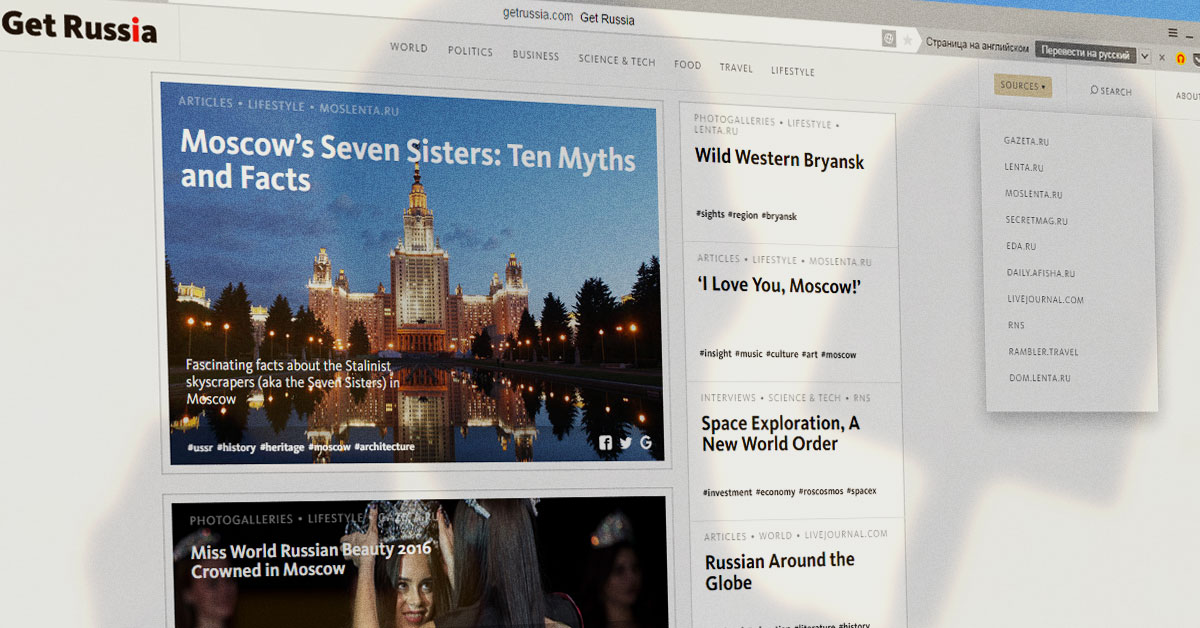Open the Politics menu section
This screenshot has height=628, width=1200.
(470, 51)
